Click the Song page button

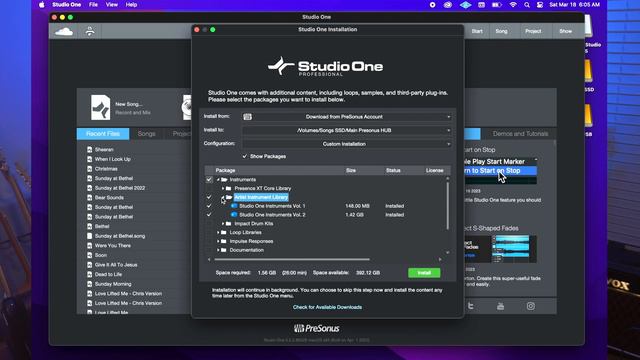pos(502,31)
